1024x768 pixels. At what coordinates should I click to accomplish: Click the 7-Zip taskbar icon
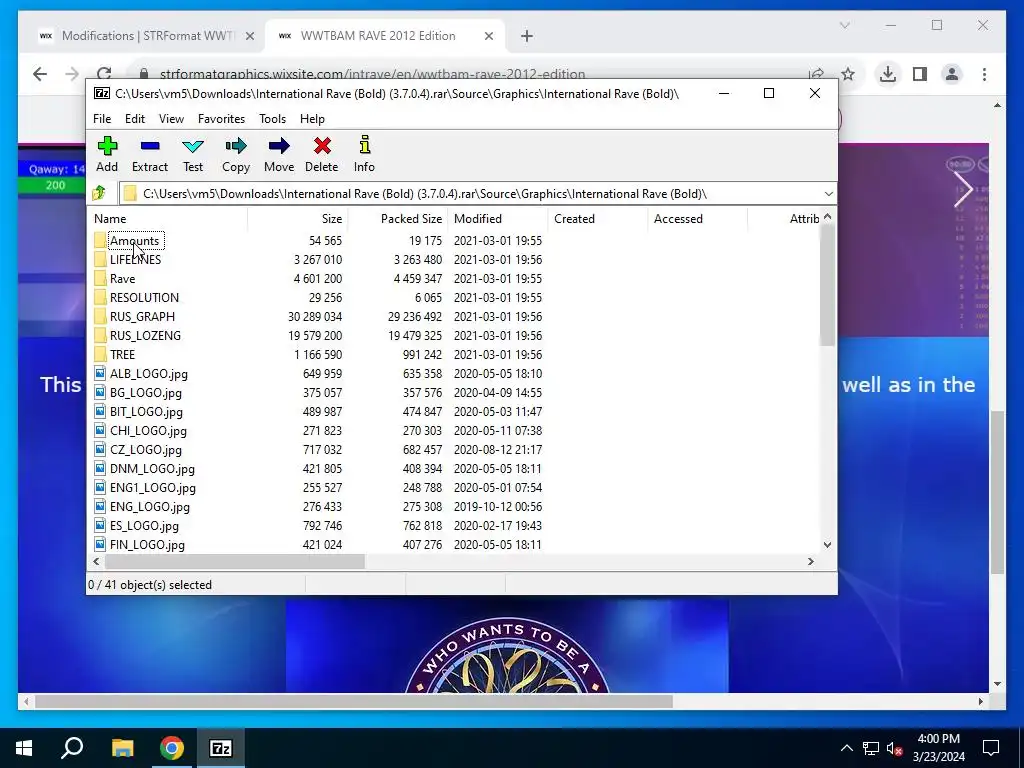pos(221,748)
